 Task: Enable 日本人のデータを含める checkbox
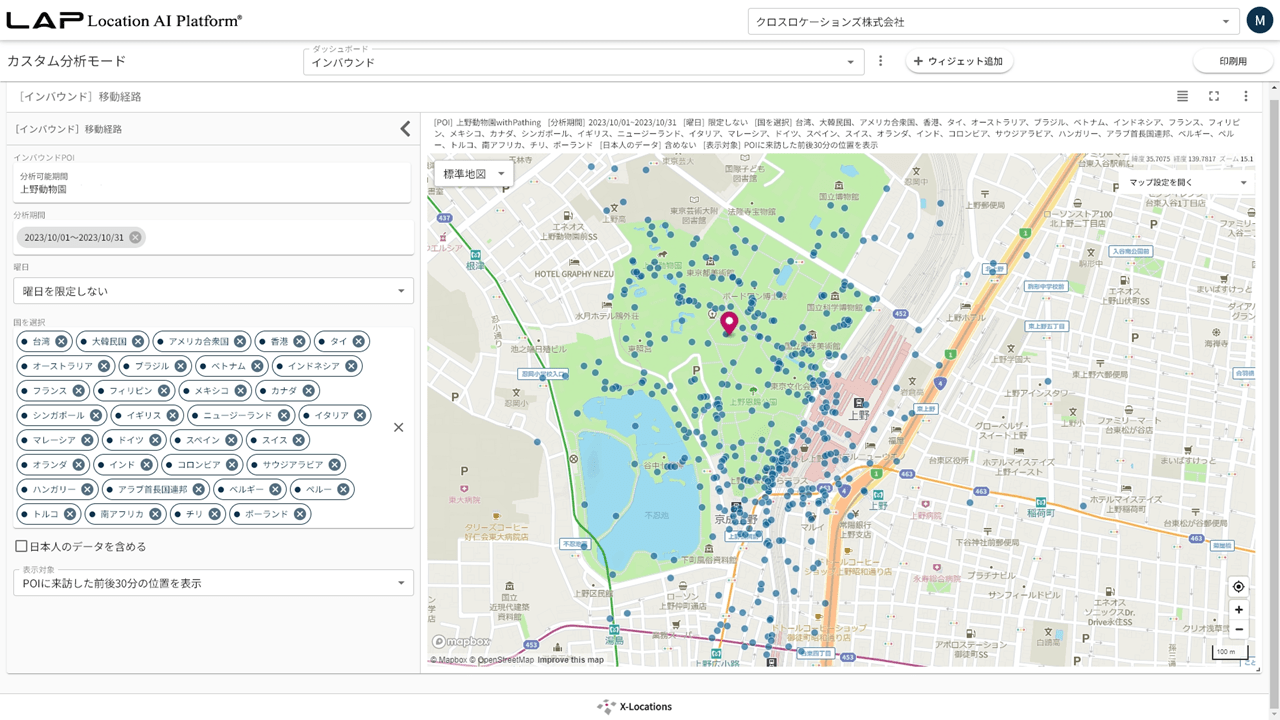coord(21,546)
